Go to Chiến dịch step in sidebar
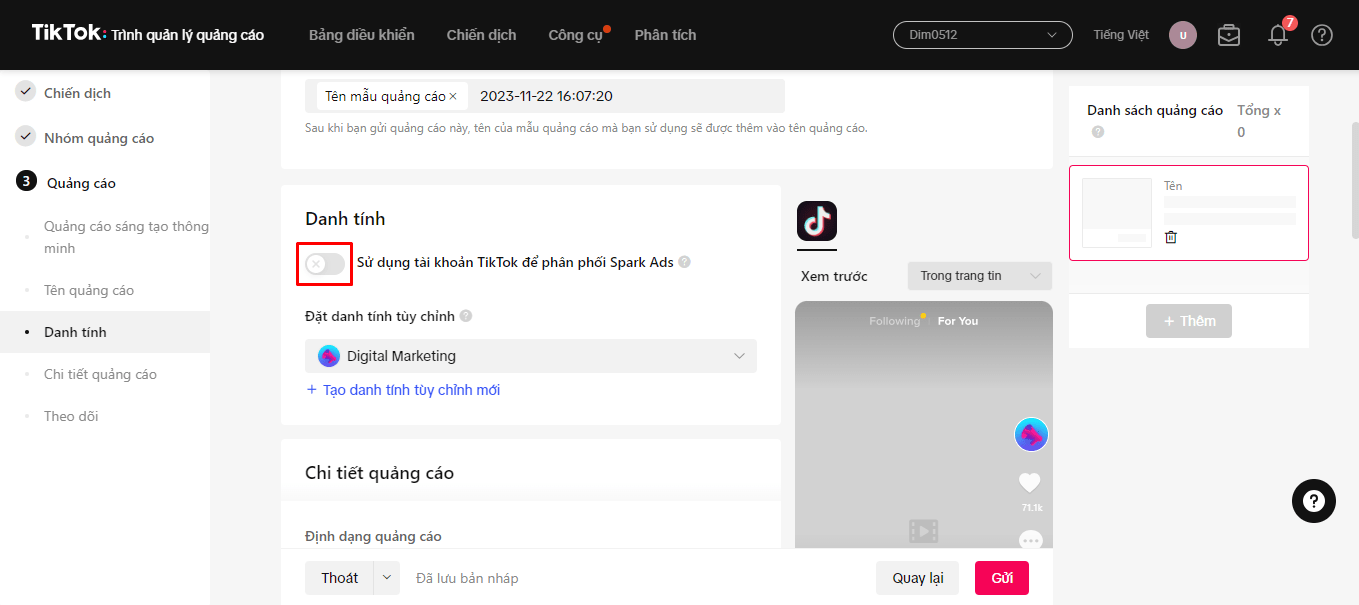This screenshot has height=605, width=1359. 77,93
